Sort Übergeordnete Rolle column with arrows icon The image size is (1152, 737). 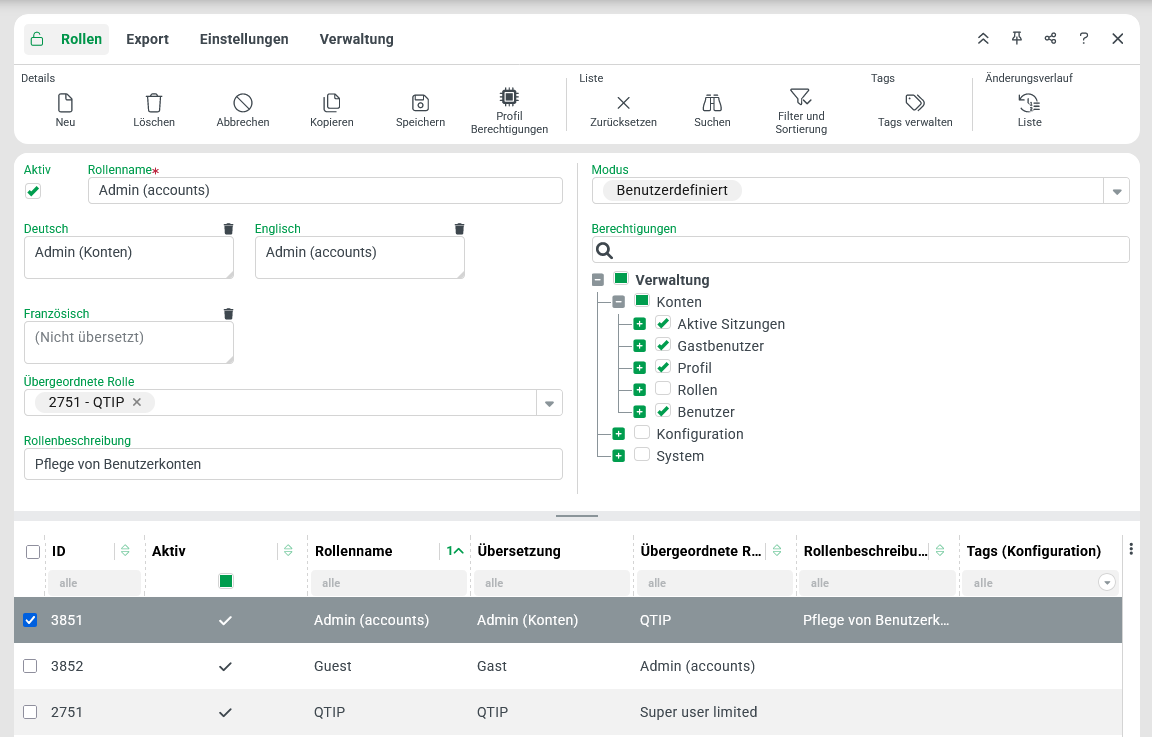pyautogui.click(x=777, y=550)
